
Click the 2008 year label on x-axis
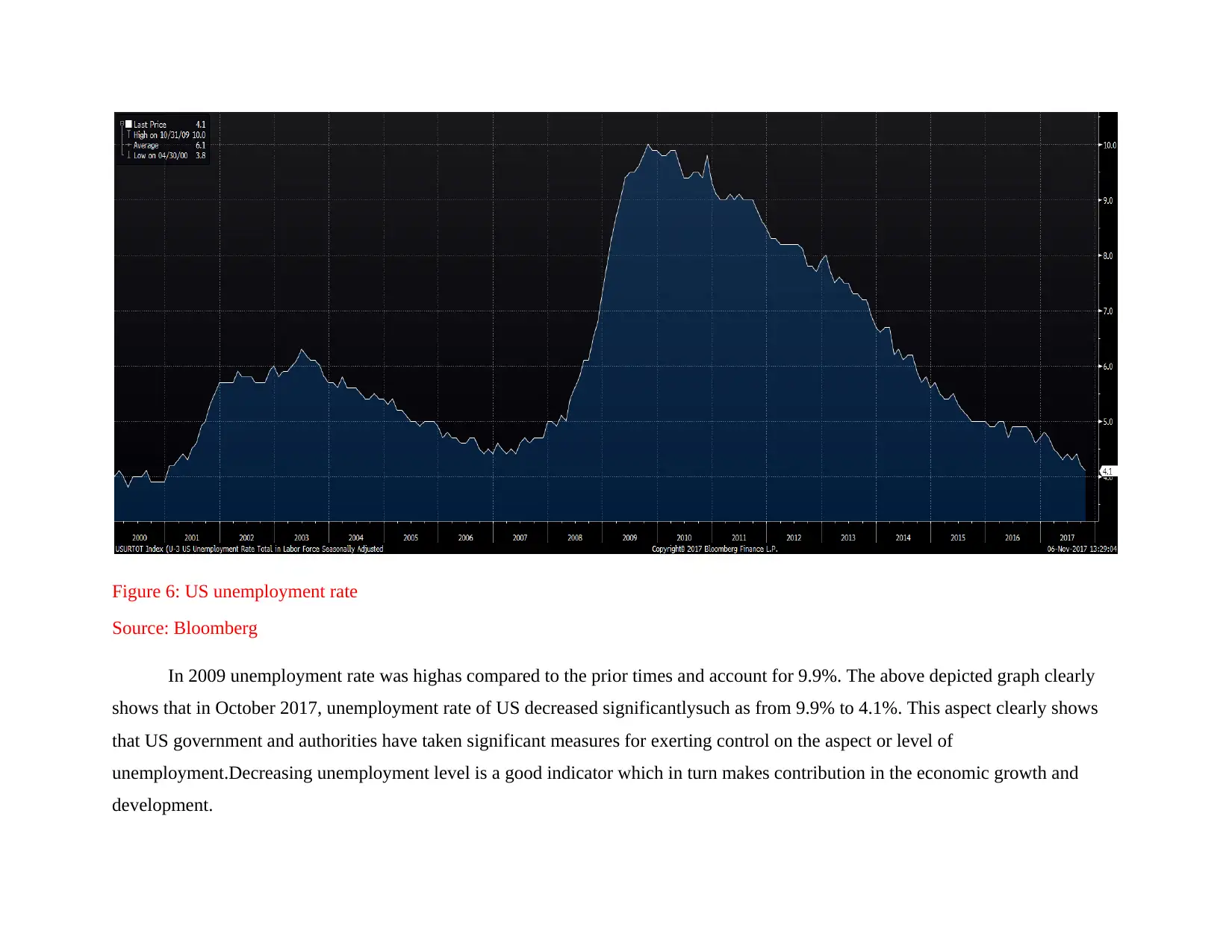click(575, 538)
